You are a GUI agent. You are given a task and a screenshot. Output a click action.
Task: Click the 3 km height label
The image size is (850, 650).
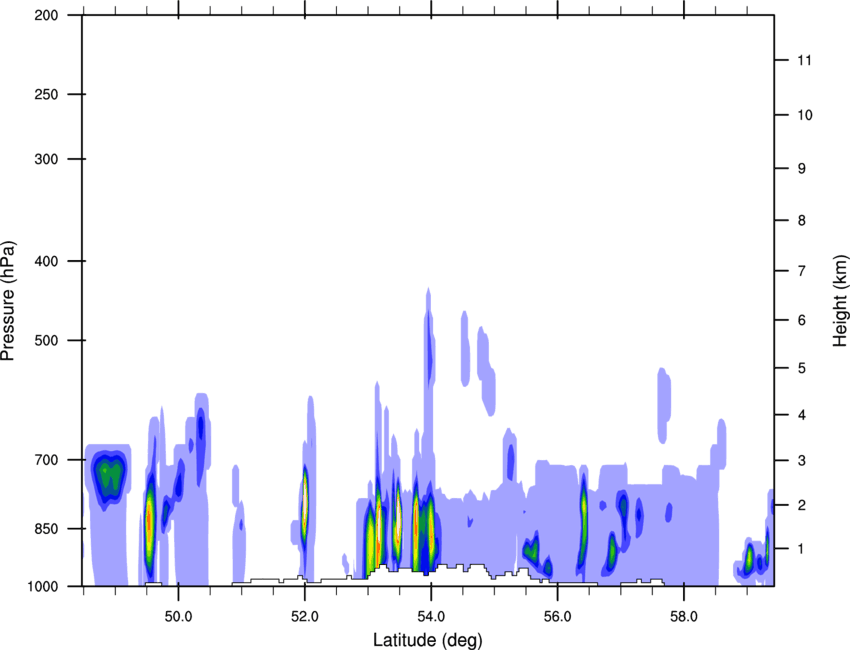[802, 460]
